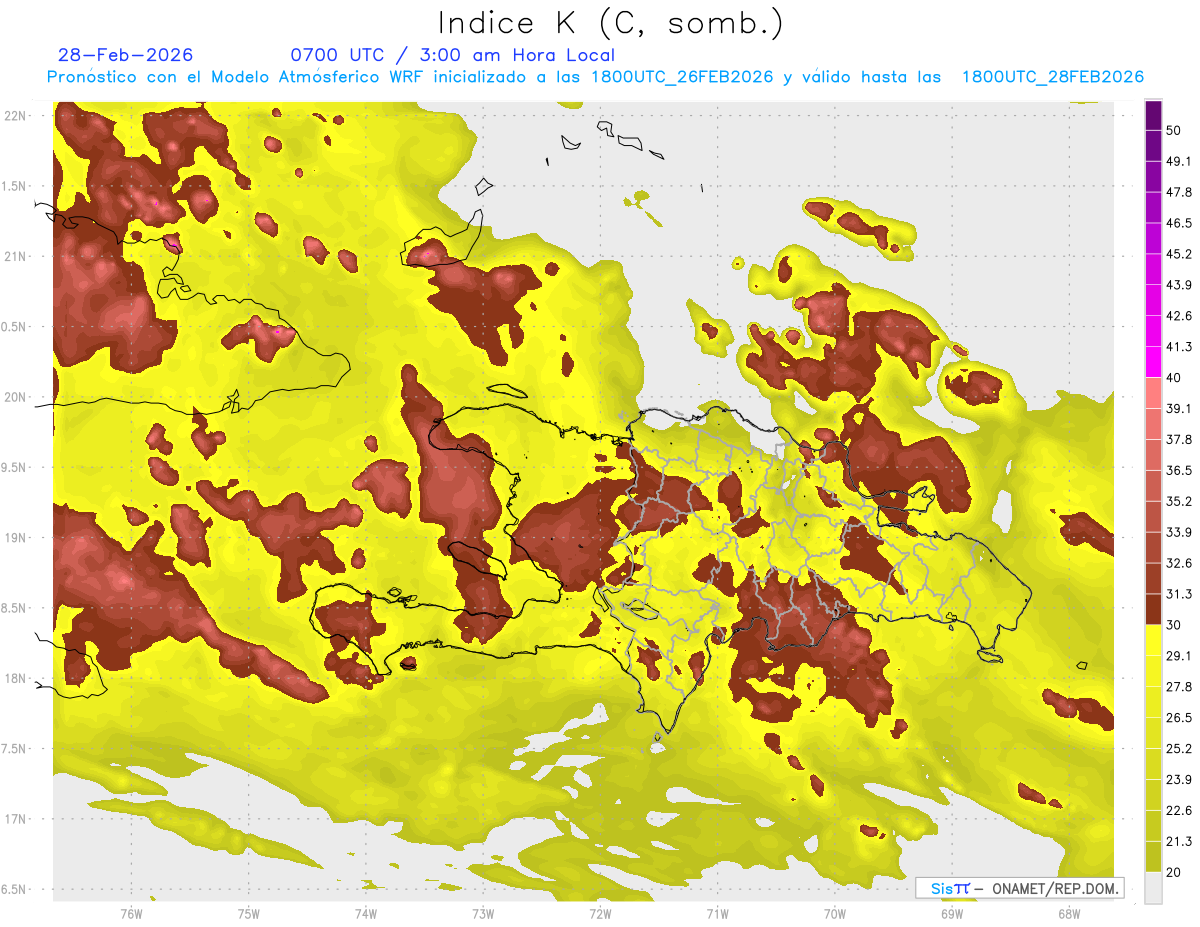Click the "18N" latitude label
This screenshot has height=927, width=1200.
click(16, 678)
